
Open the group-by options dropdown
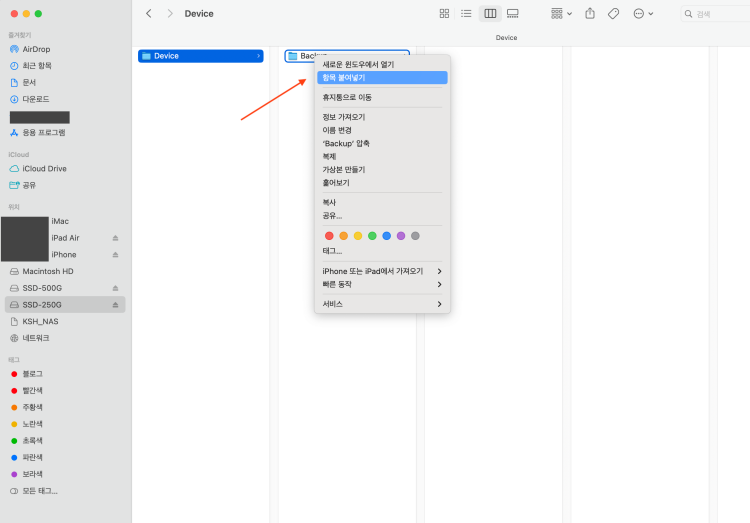tap(562, 13)
